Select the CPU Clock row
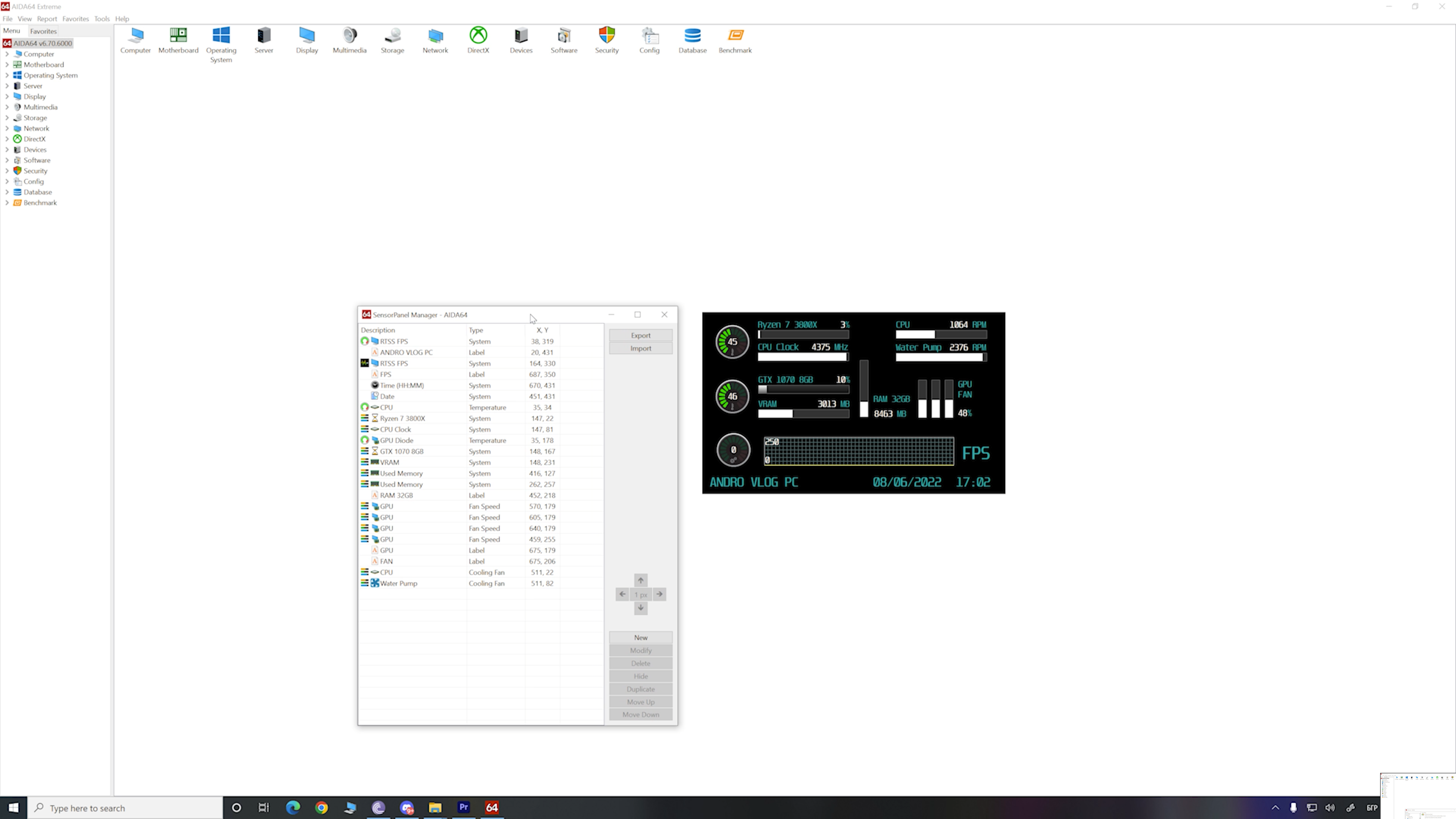This screenshot has height=819, width=1456. pos(481,430)
